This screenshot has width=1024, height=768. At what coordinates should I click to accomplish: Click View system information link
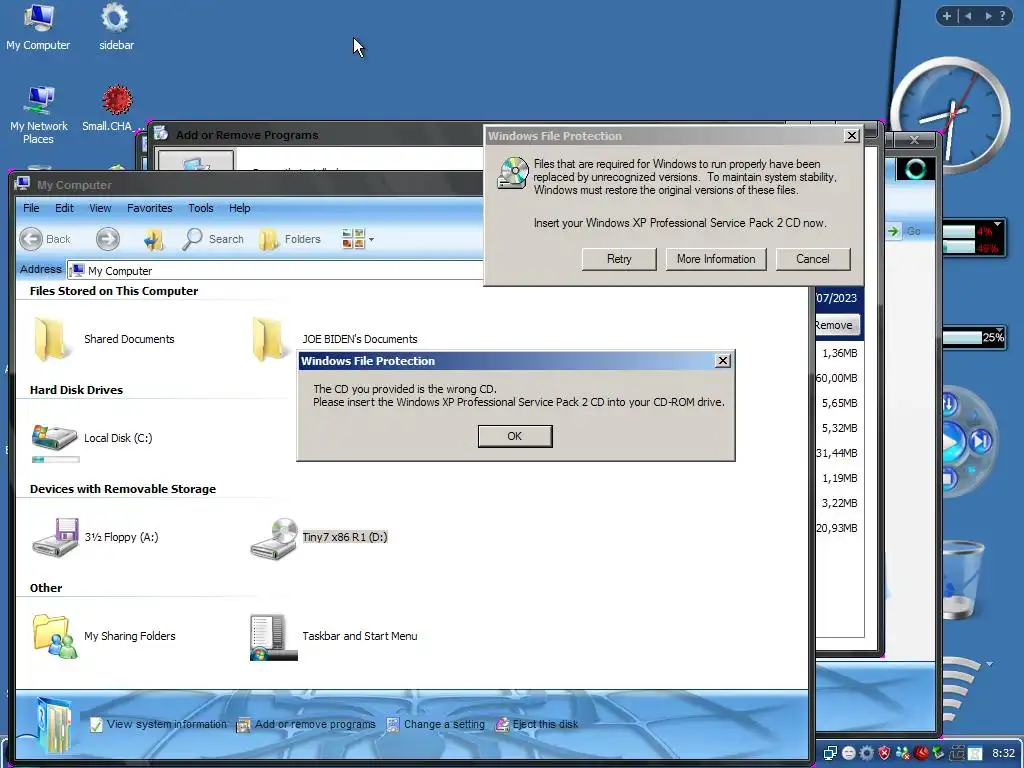tap(159, 724)
